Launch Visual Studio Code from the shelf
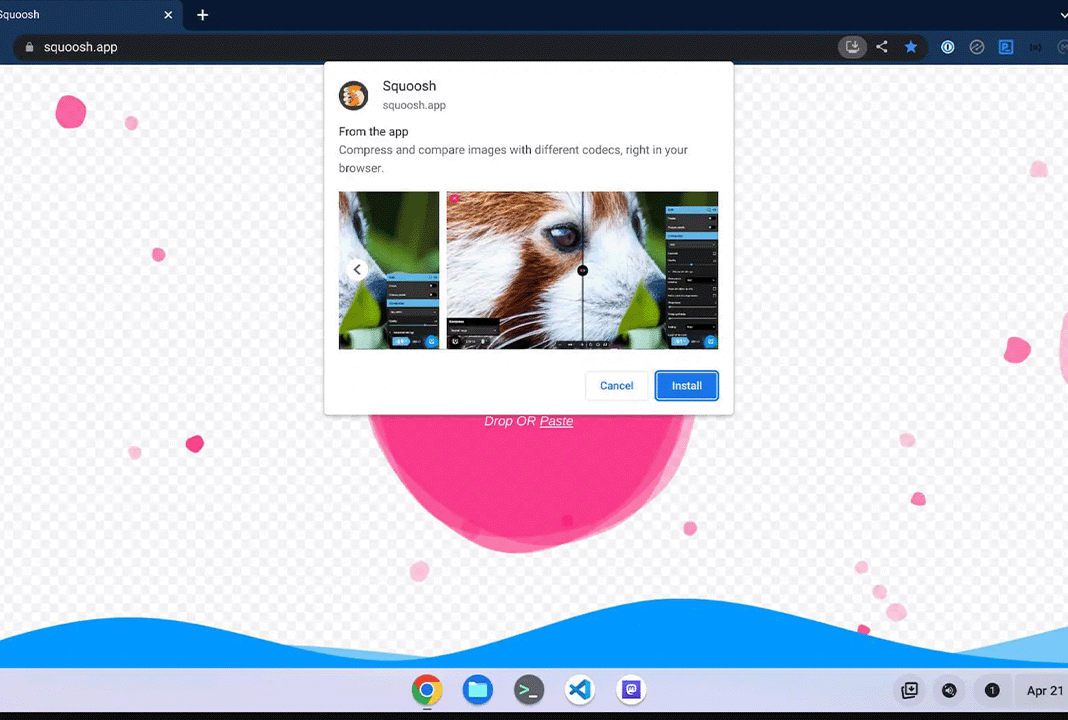Image resolution: width=1068 pixels, height=720 pixels. pos(580,690)
